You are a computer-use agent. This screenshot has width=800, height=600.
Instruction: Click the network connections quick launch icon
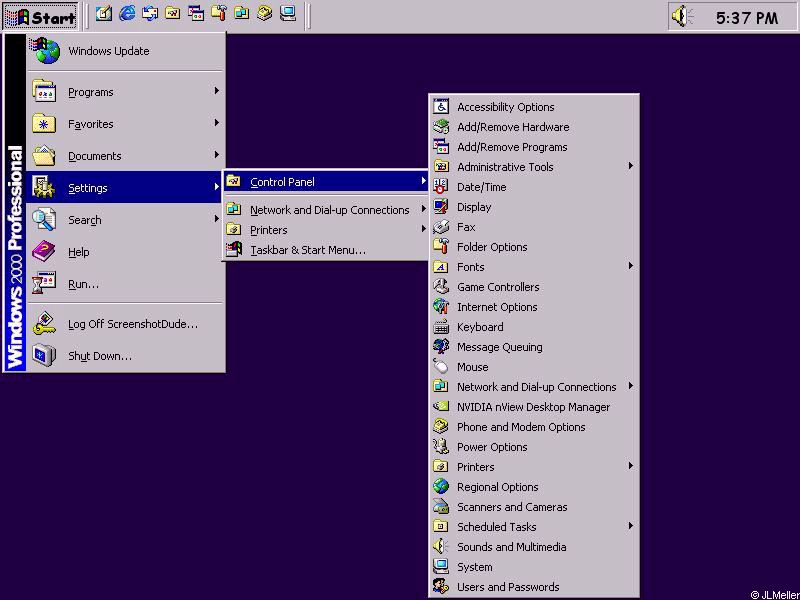[x=242, y=14]
